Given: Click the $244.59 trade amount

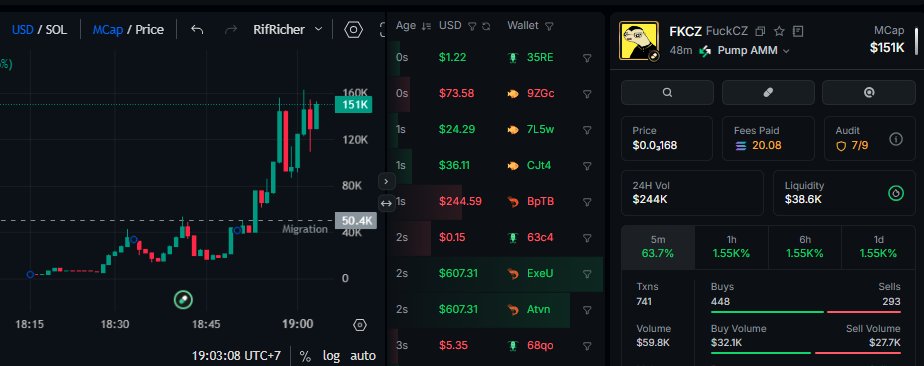Looking at the screenshot, I should [x=460, y=202].
